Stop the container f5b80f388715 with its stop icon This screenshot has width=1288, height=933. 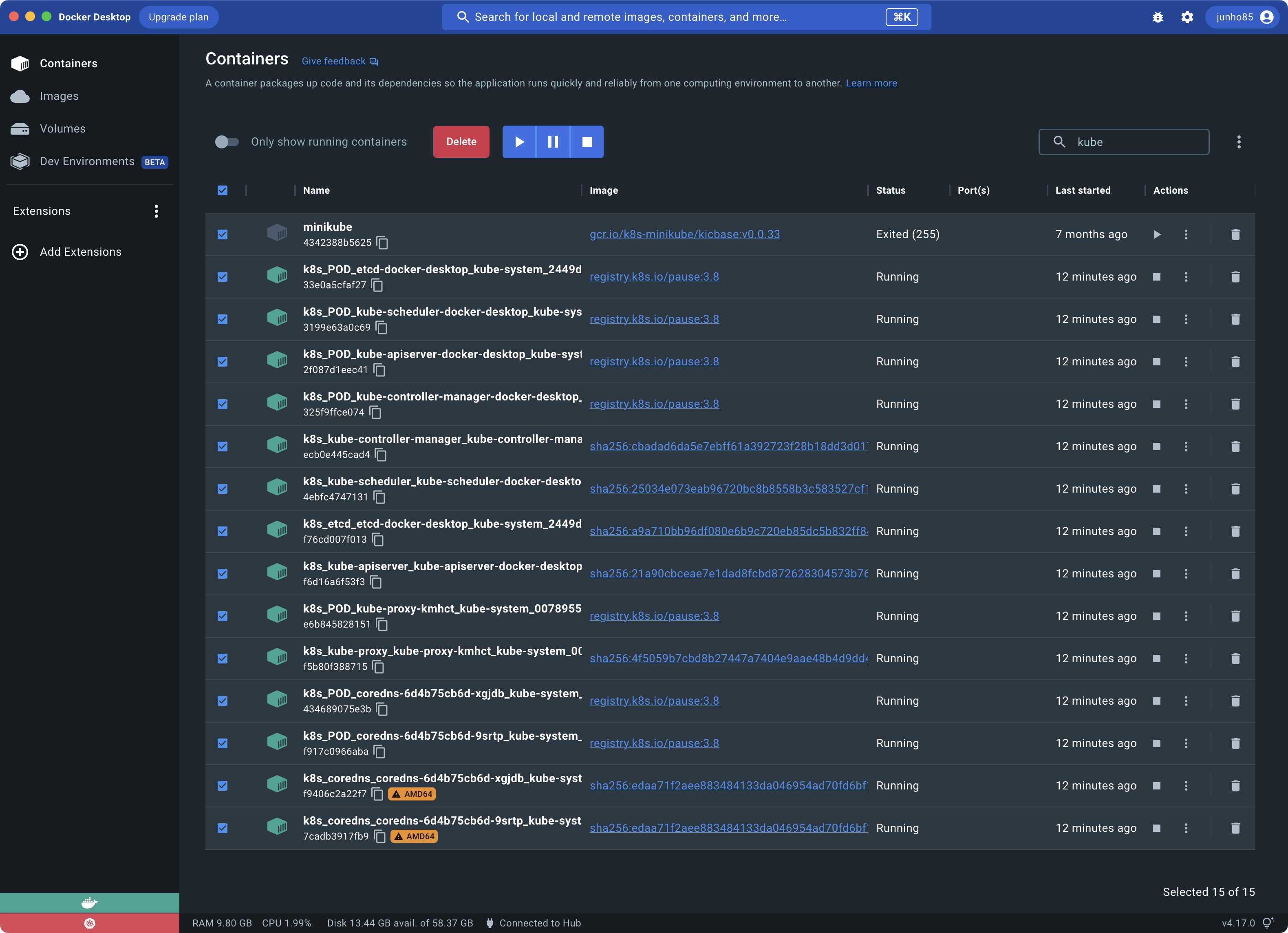1156,659
